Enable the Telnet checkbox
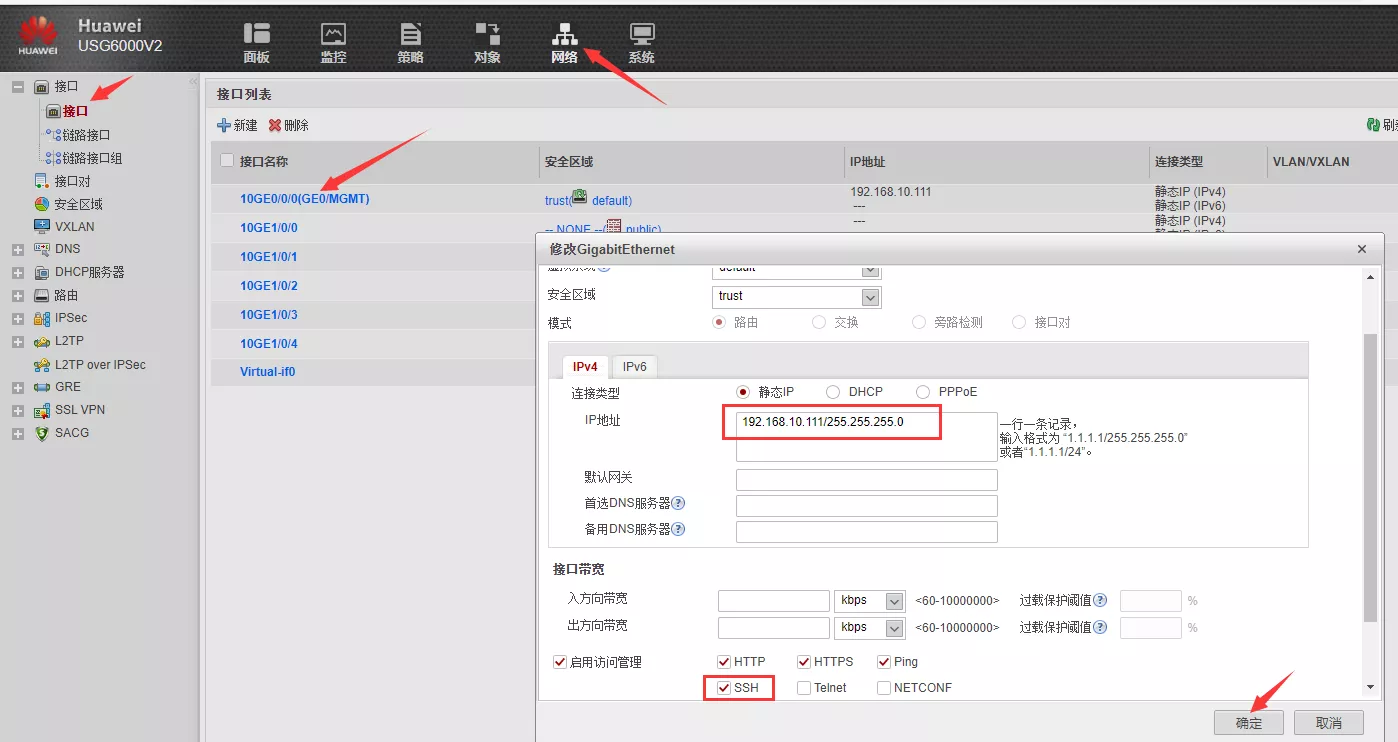This screenshot has height=742, width=1398. pos(804,688)
